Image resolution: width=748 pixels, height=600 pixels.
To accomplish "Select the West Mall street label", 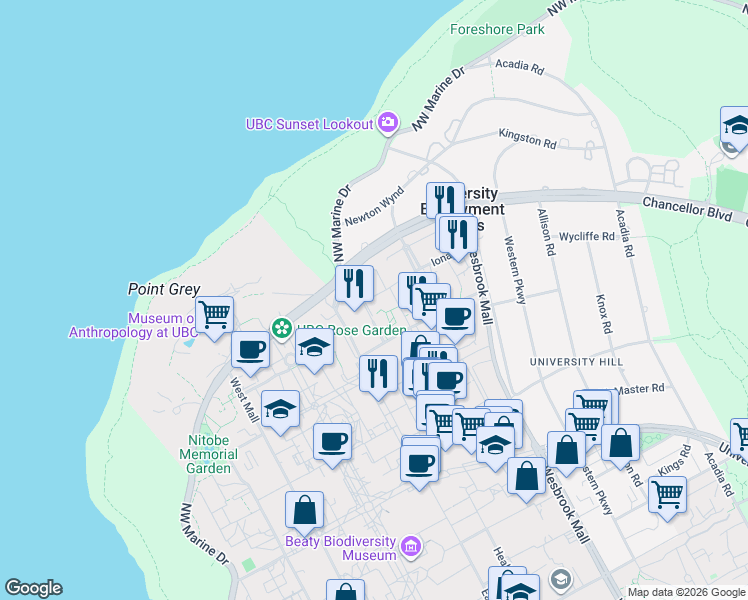I will [x=245, y=400].
